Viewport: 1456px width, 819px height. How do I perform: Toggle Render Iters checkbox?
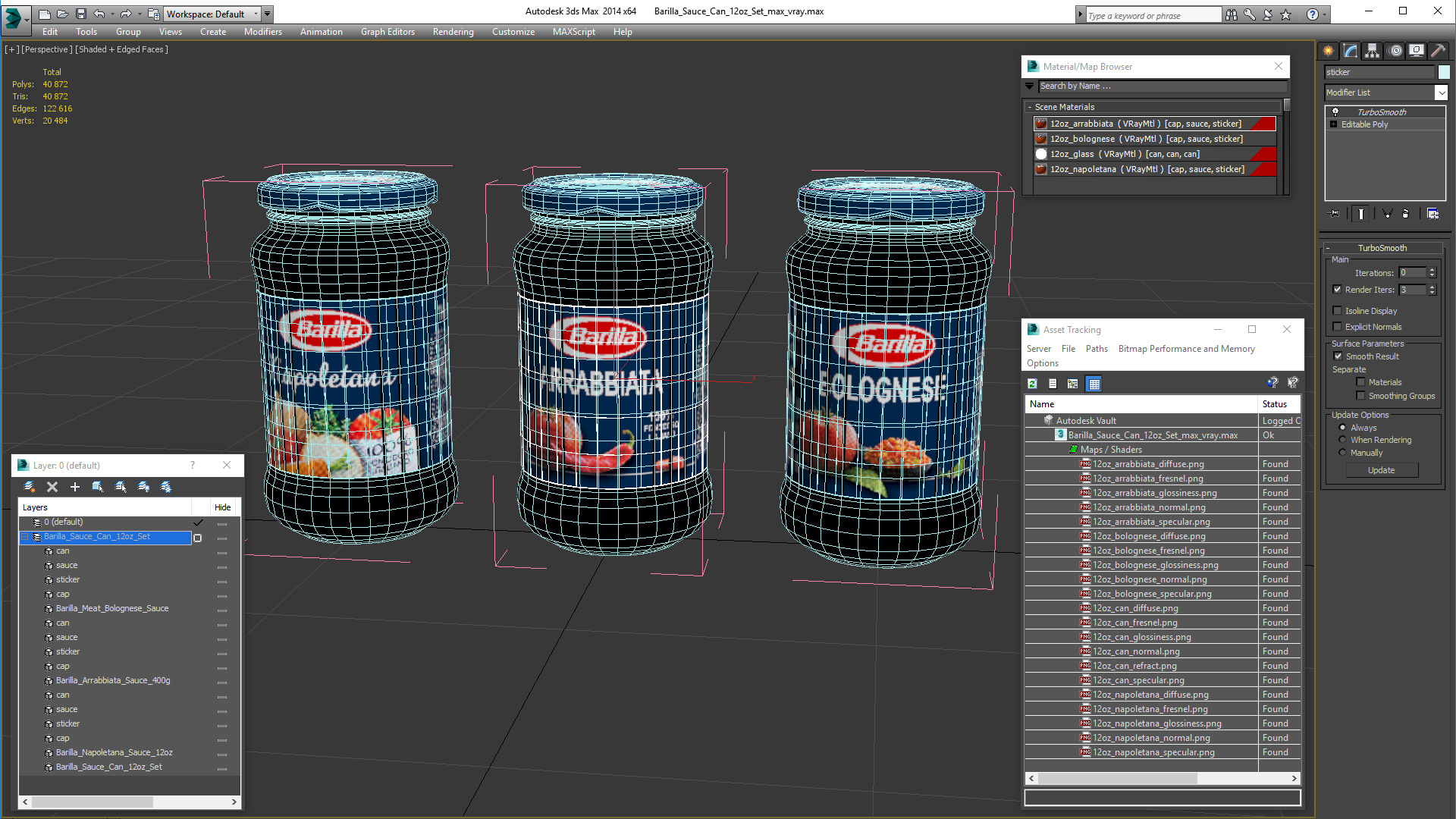[1338, 289]
